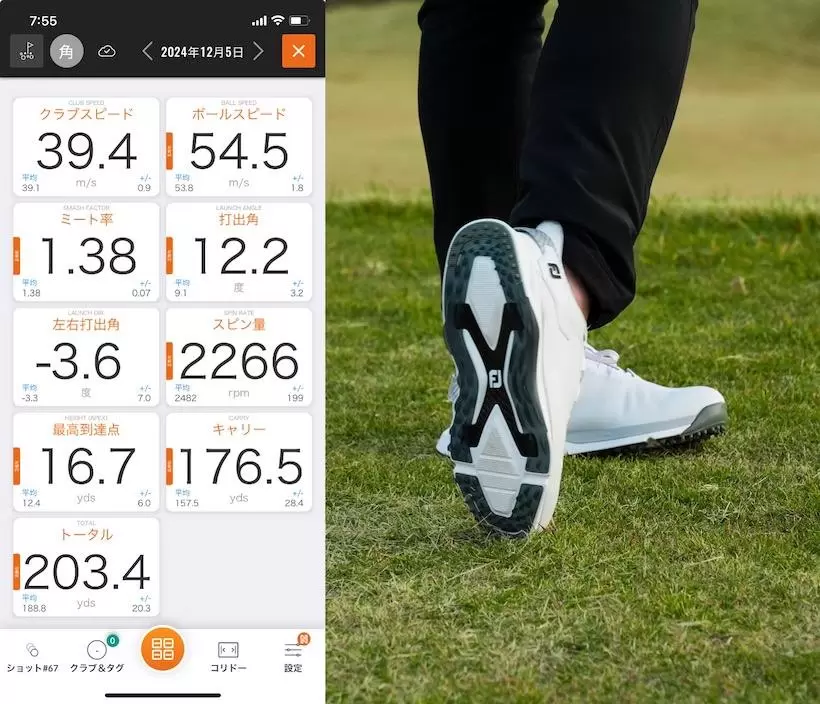This screenshot has width=820, height=704.
Task: Tap the cloud sync status icon
Action: coord(107,51)
